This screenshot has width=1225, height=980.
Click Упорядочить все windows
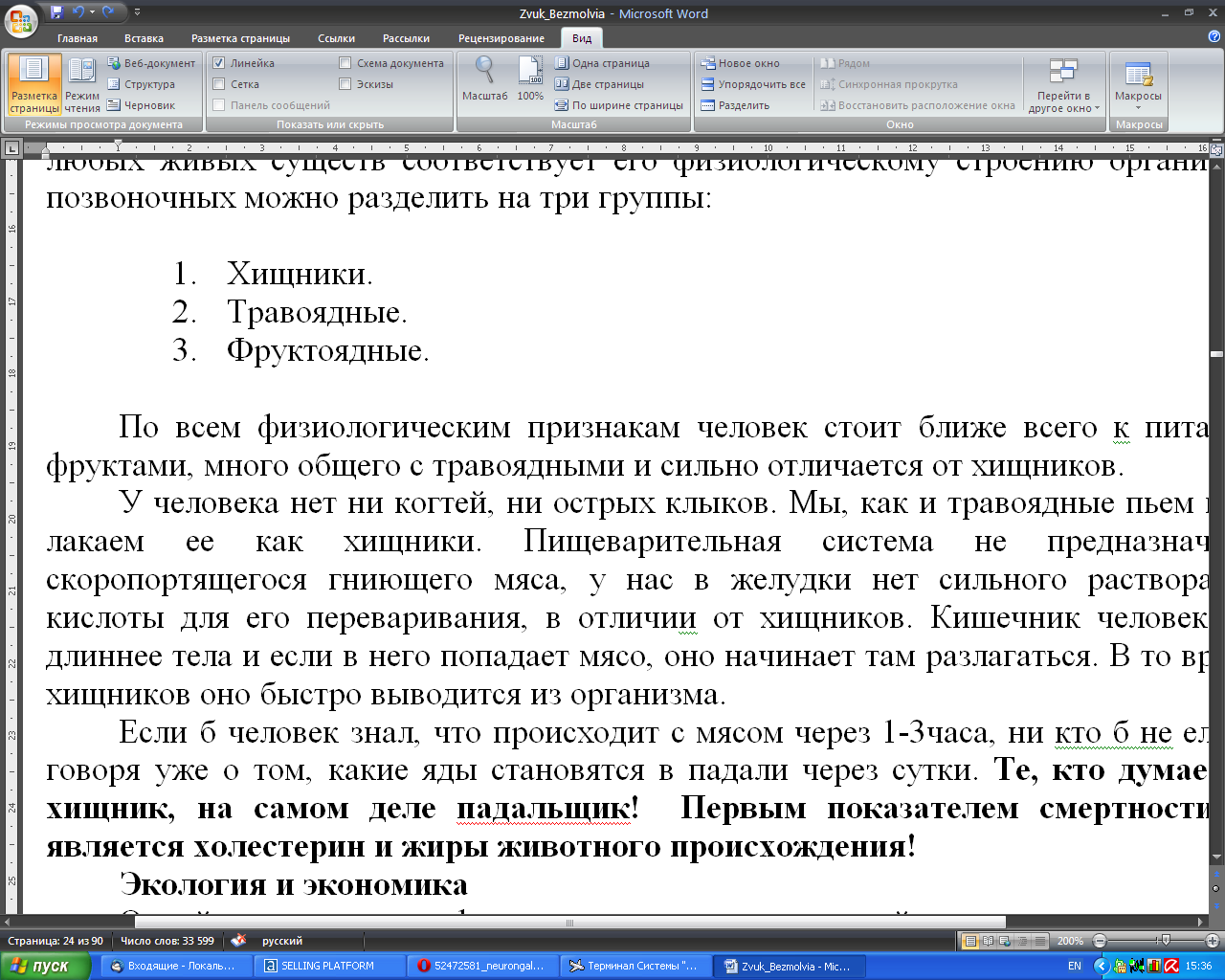753,84
